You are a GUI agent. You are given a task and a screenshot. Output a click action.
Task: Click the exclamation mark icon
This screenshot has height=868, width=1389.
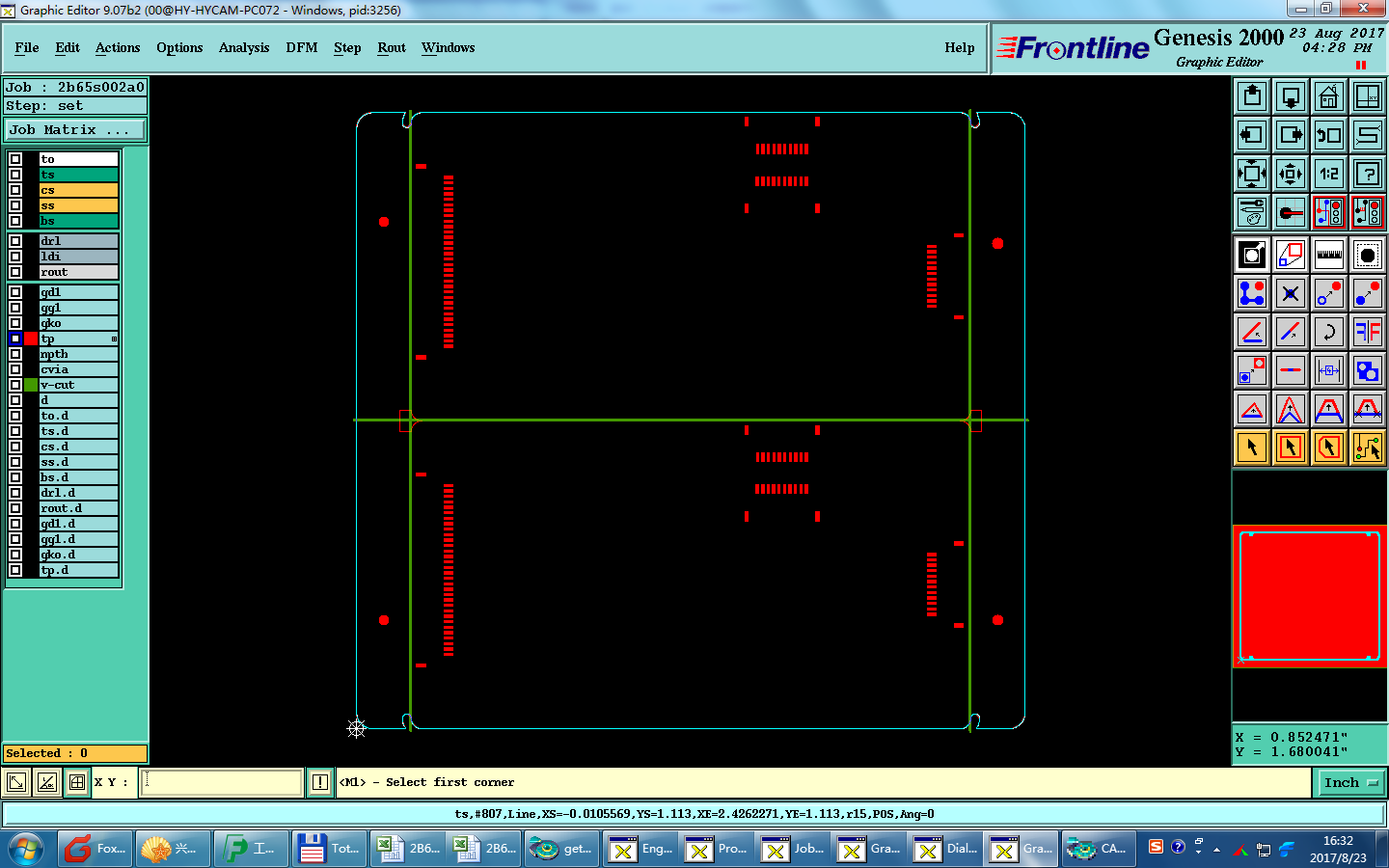pos(320,782)
